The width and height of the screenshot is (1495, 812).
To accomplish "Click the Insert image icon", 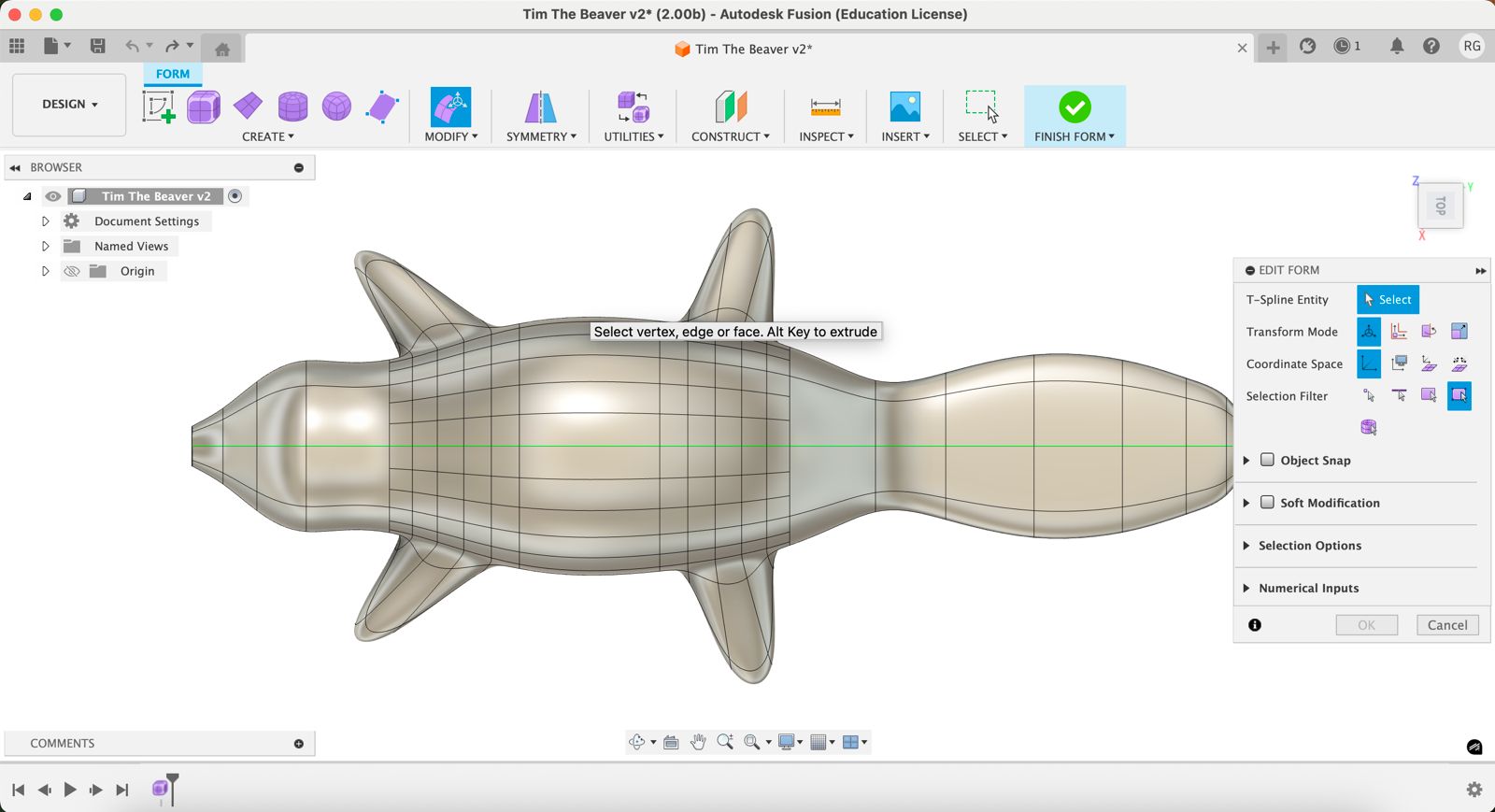I will (x=904, y=107).
